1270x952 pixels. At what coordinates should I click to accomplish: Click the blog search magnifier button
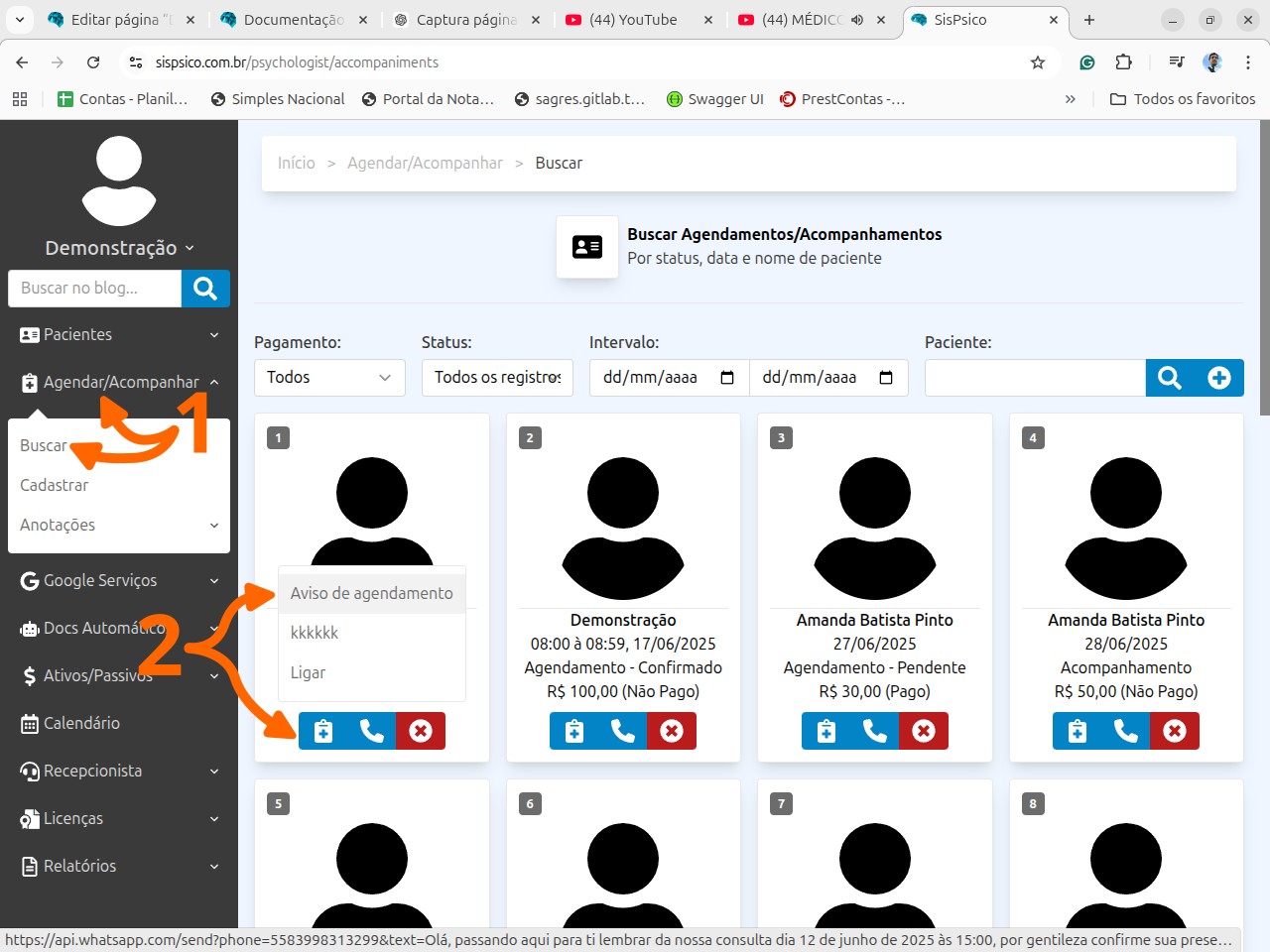[205, 289]
